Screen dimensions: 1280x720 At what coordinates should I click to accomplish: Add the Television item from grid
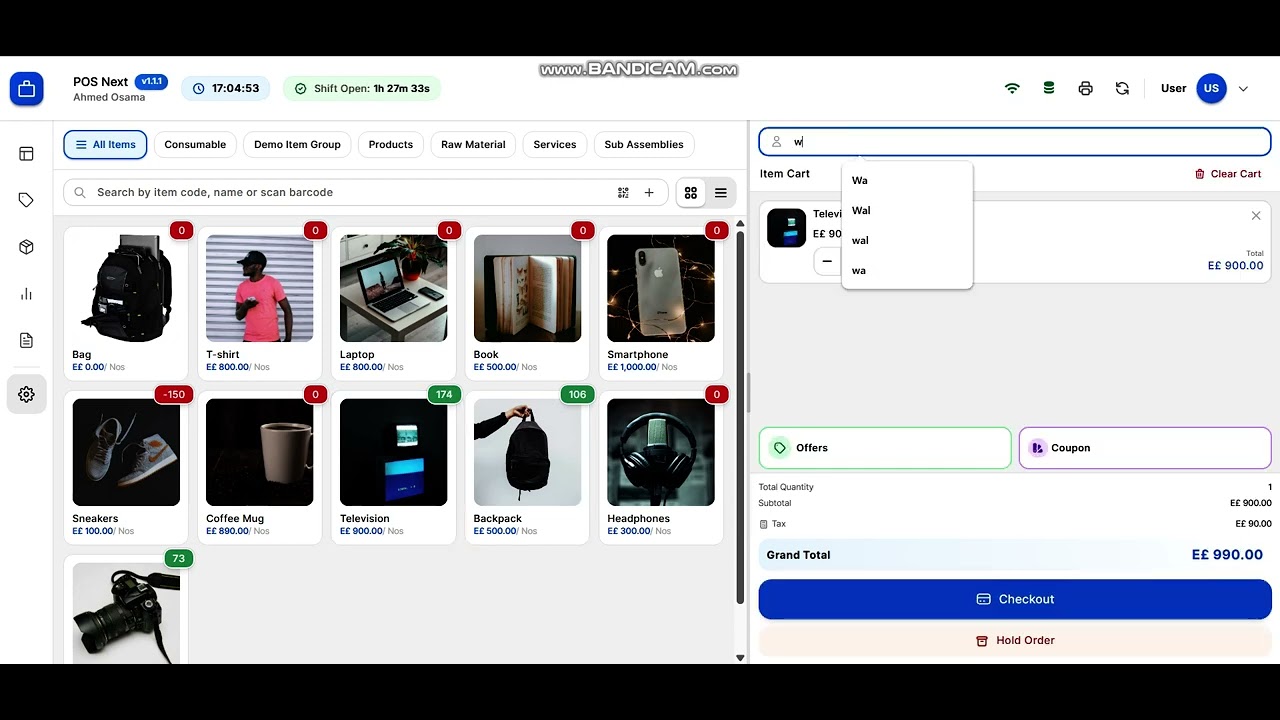pyautogui.click(x=393, y=467)
